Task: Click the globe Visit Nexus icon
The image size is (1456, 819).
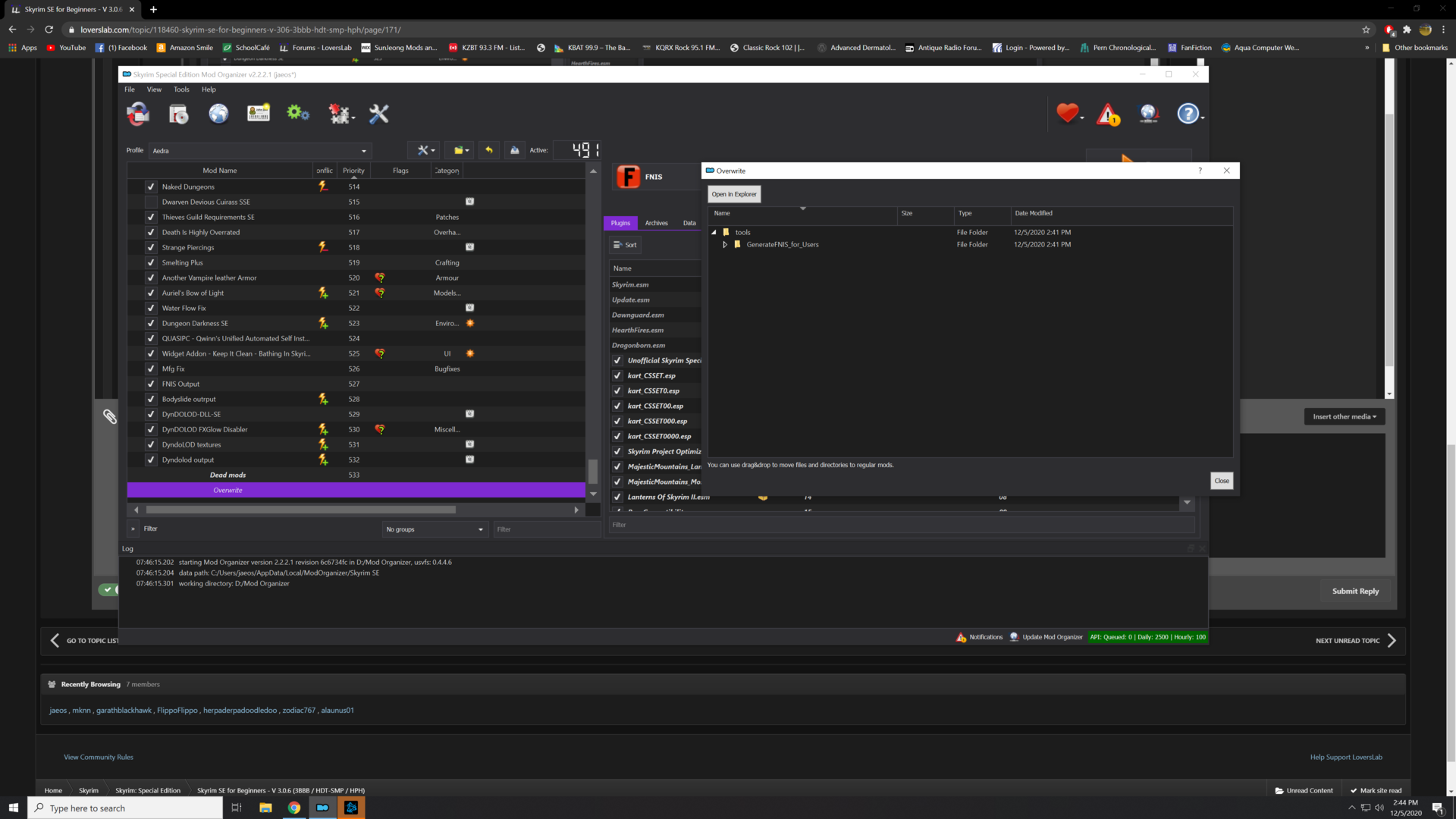Action: click(x=218, y=114)
